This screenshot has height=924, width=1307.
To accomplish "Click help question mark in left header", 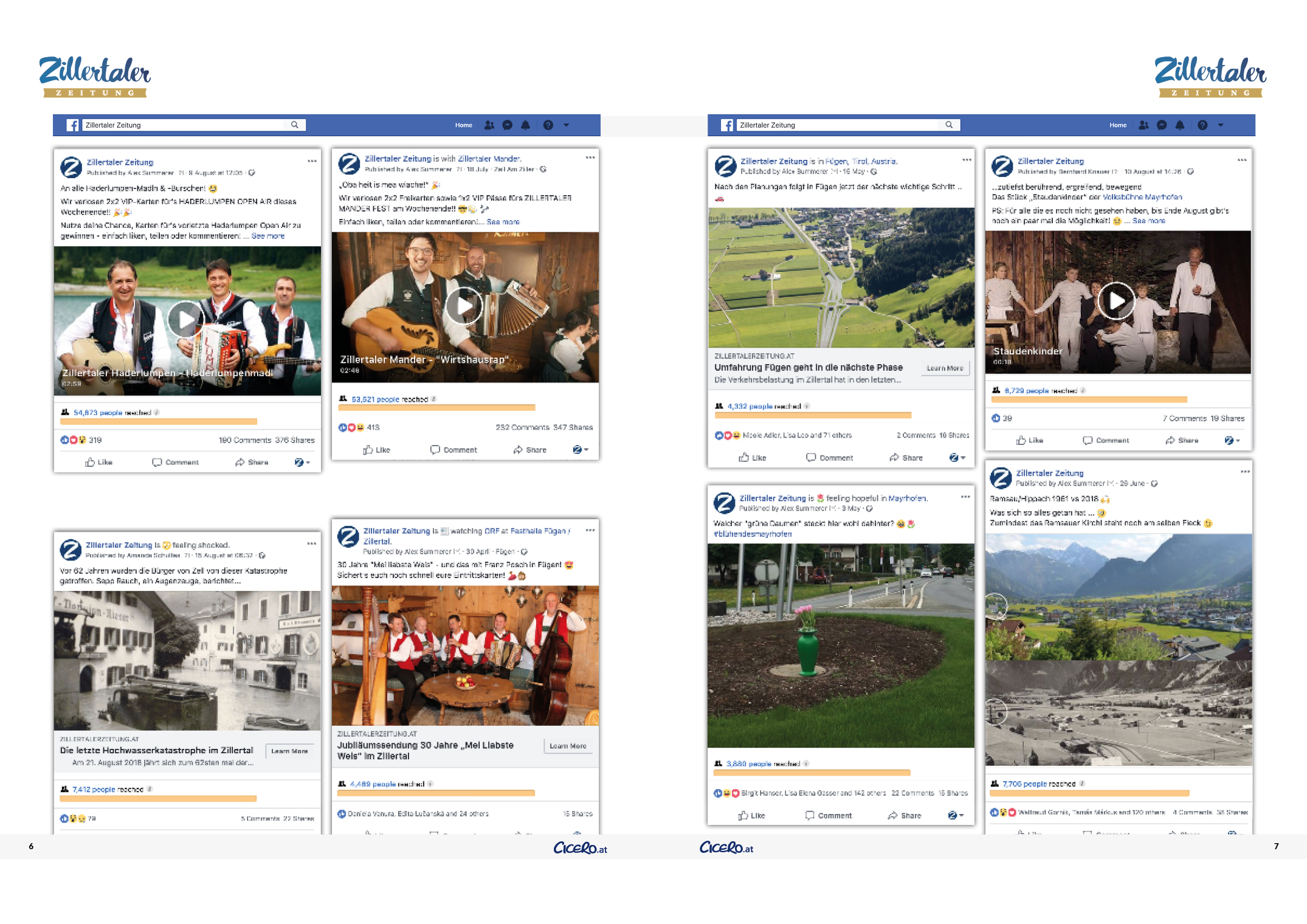I will [x=548, y=125].
